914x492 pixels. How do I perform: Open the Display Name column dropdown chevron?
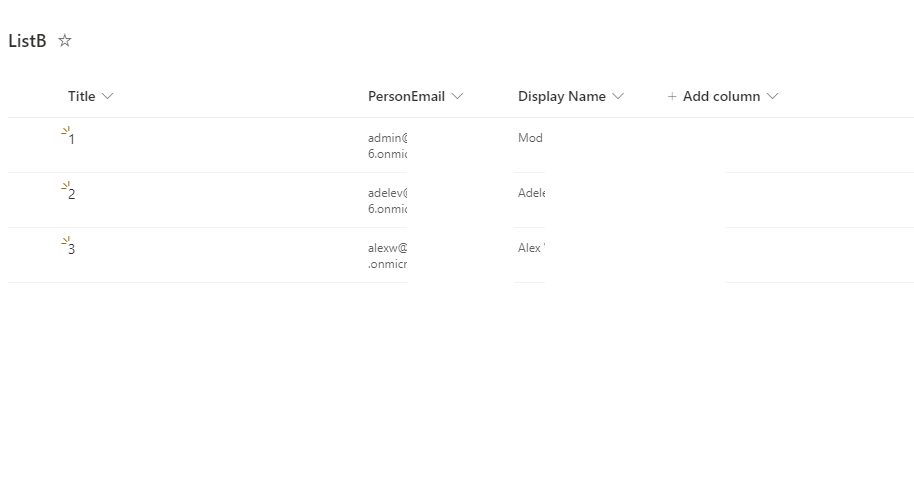click(618, 96)
